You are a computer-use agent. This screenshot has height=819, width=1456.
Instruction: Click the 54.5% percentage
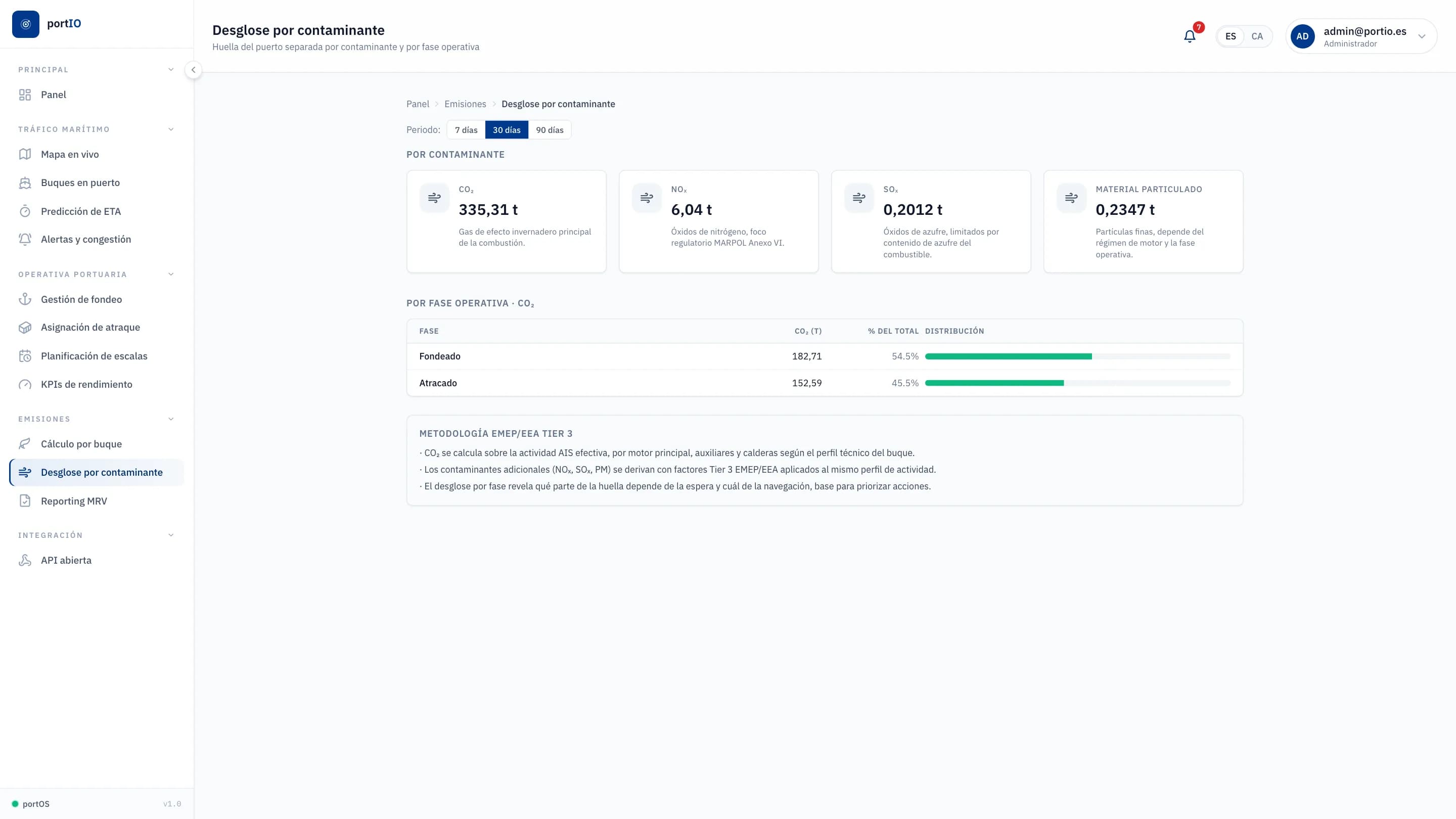pyautogui.click(x=905, y=356)
